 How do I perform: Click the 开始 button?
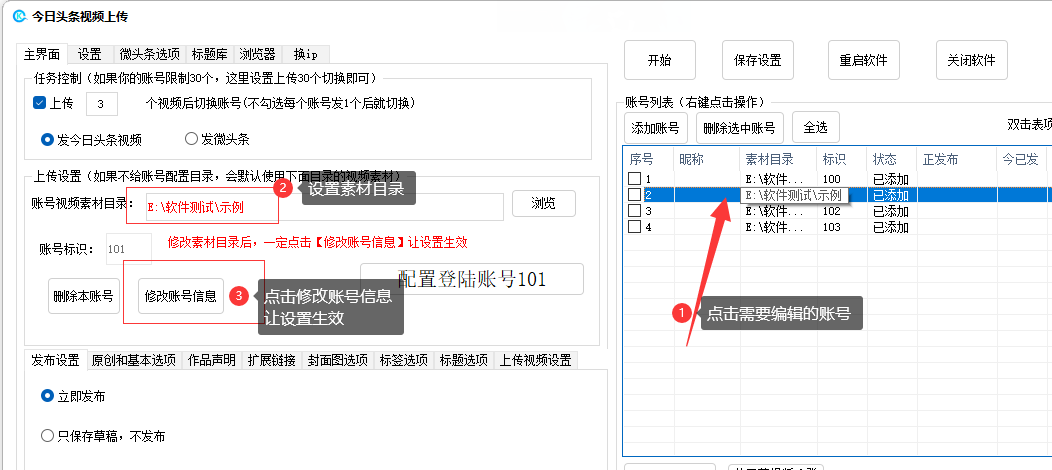pyautogui.click(x=660, y=60)
